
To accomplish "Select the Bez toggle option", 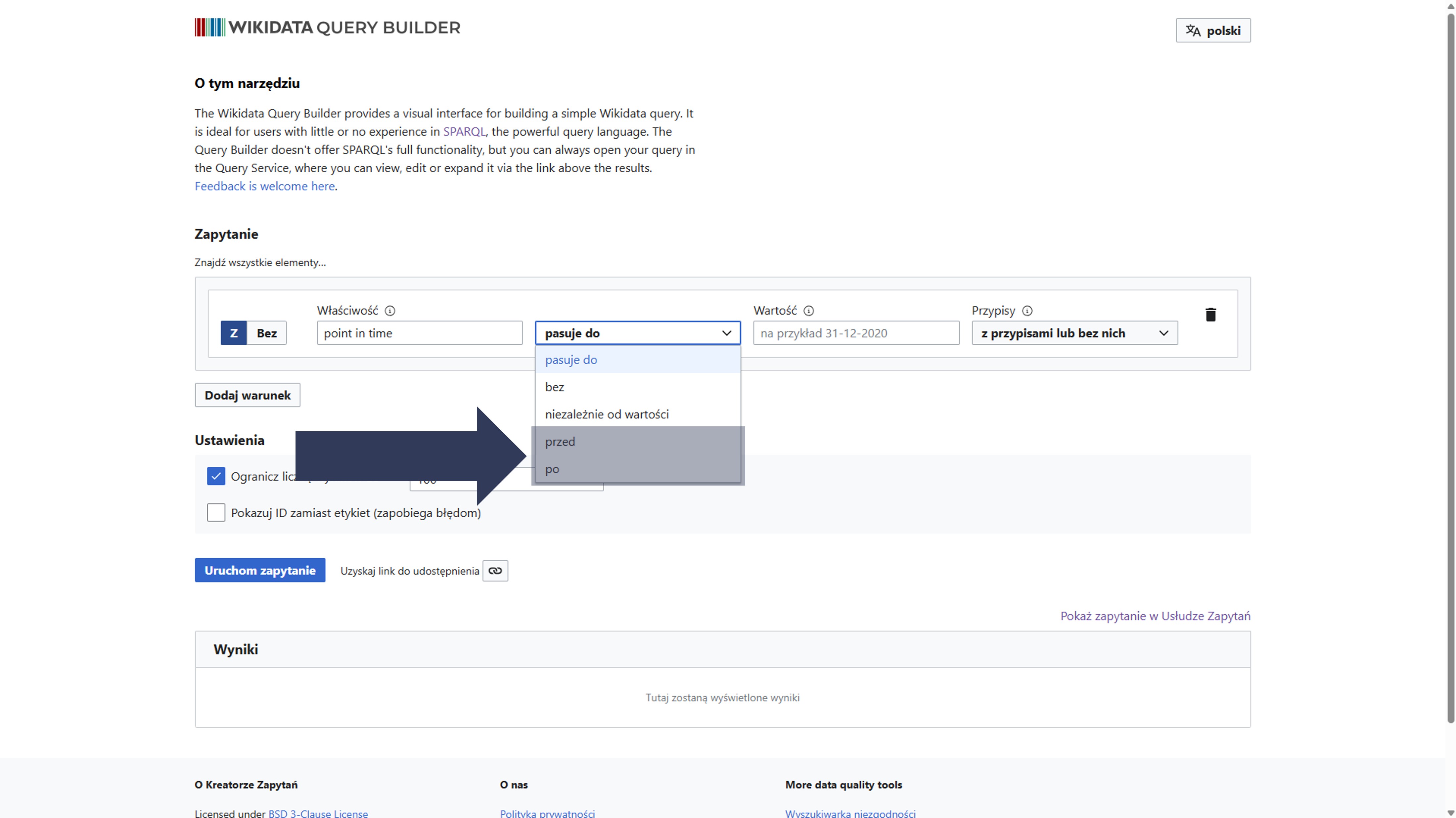I will (267, 333).
